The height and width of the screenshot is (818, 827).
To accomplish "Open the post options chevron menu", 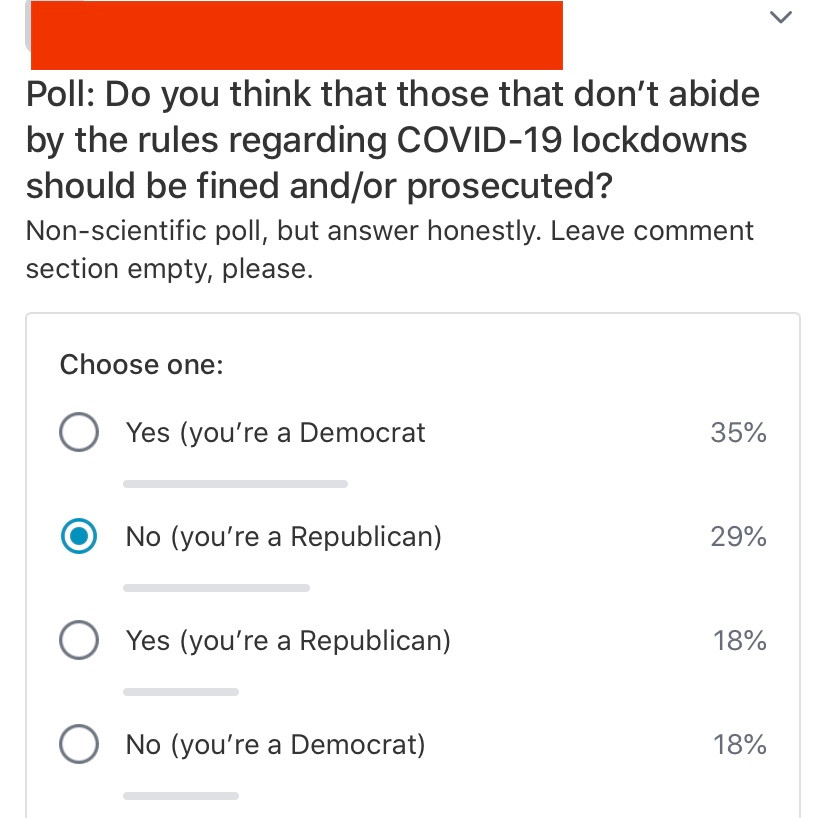I will click(x=781, y=17).
